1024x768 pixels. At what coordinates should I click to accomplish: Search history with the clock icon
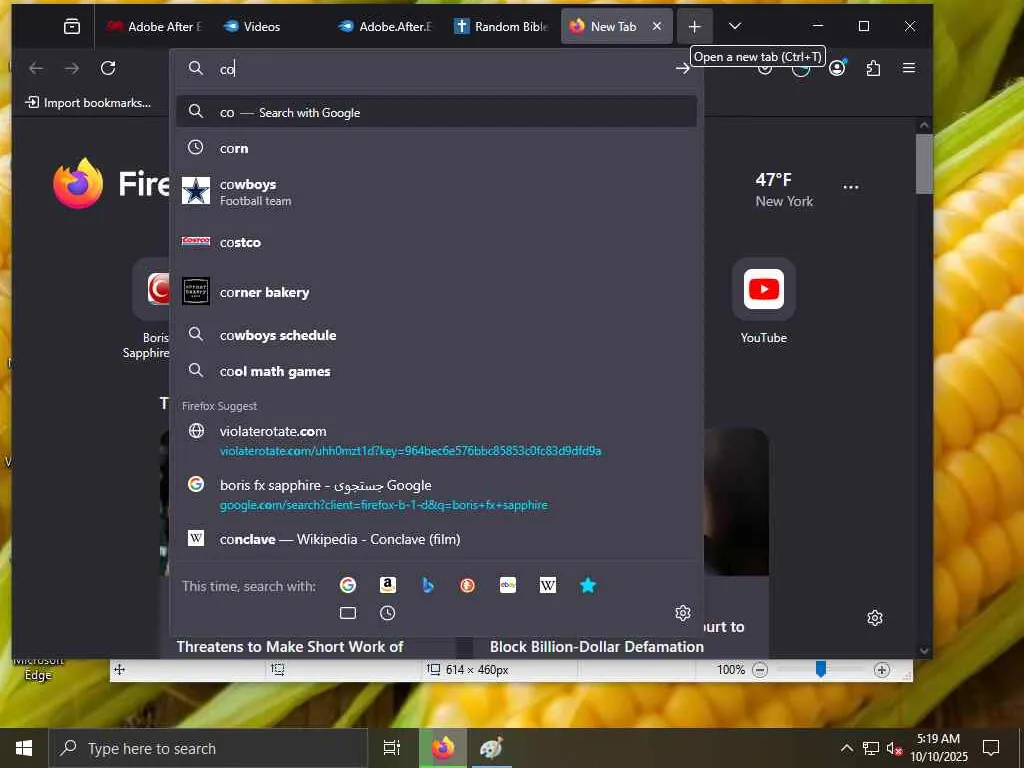coord(388,613)
